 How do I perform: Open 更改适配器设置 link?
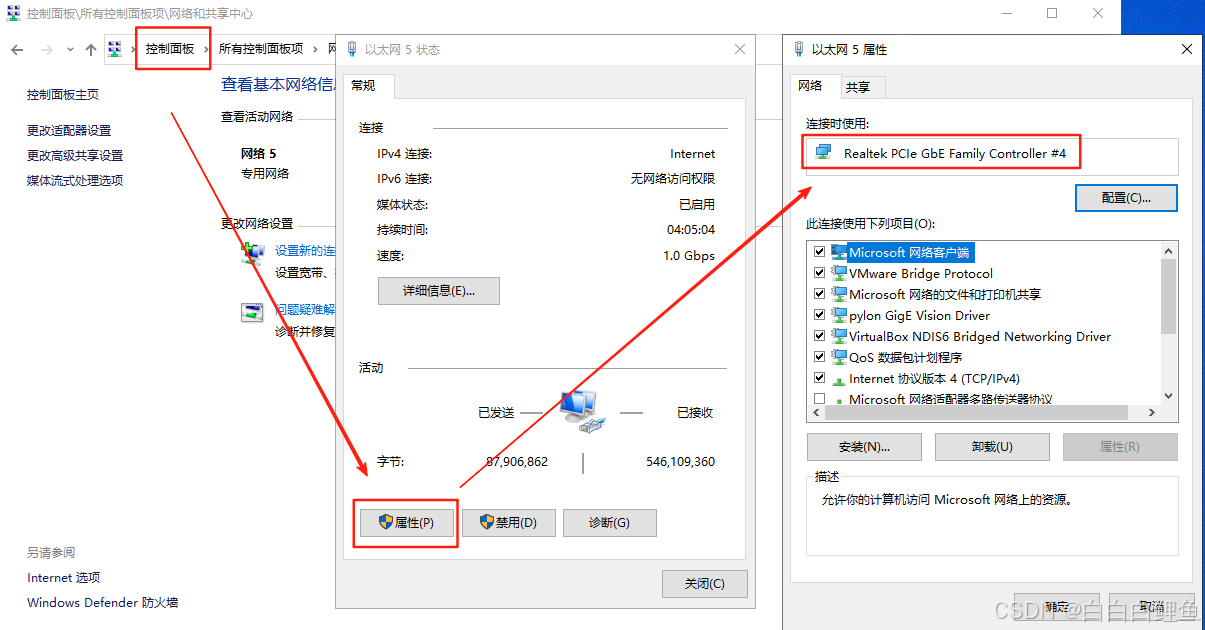click(69, 131)
